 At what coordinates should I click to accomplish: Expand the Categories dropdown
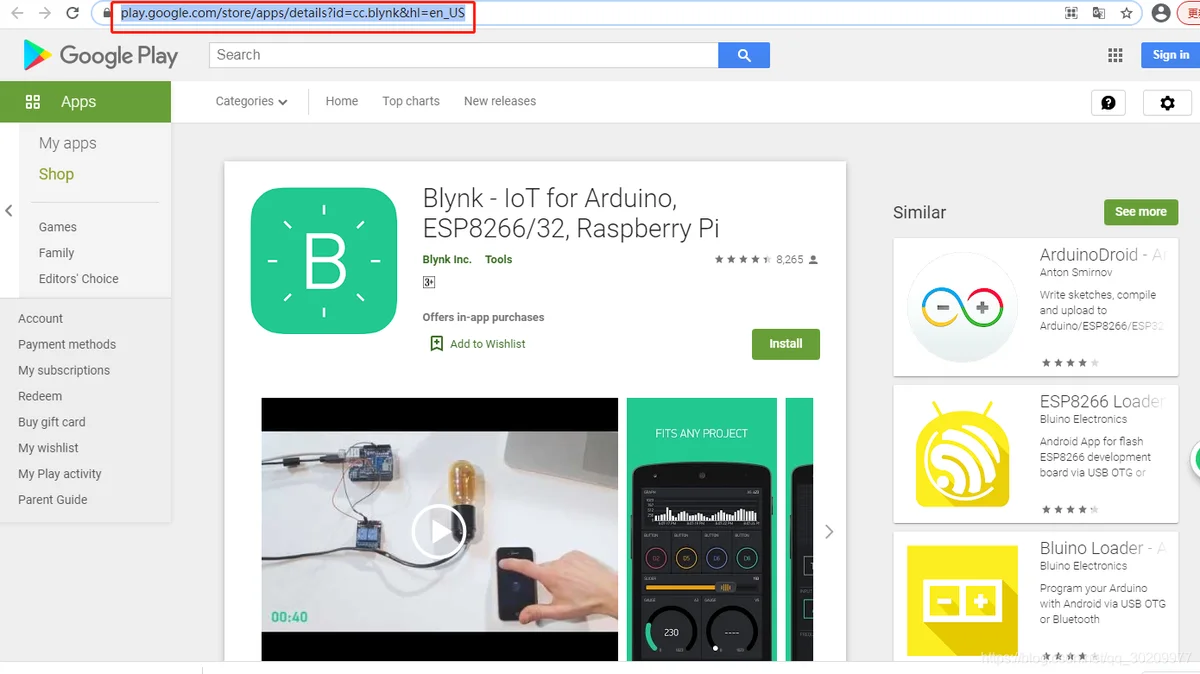pyautogui.click(x=251, y=101)
